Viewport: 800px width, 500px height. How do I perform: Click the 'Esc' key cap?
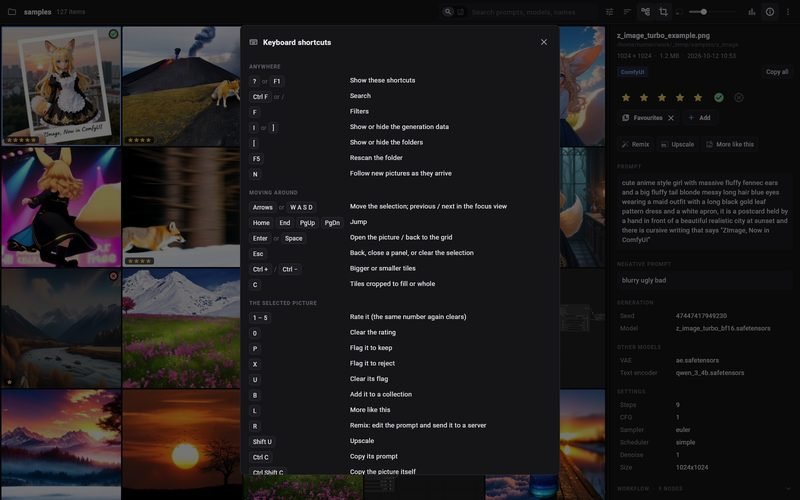coord(258,254)
